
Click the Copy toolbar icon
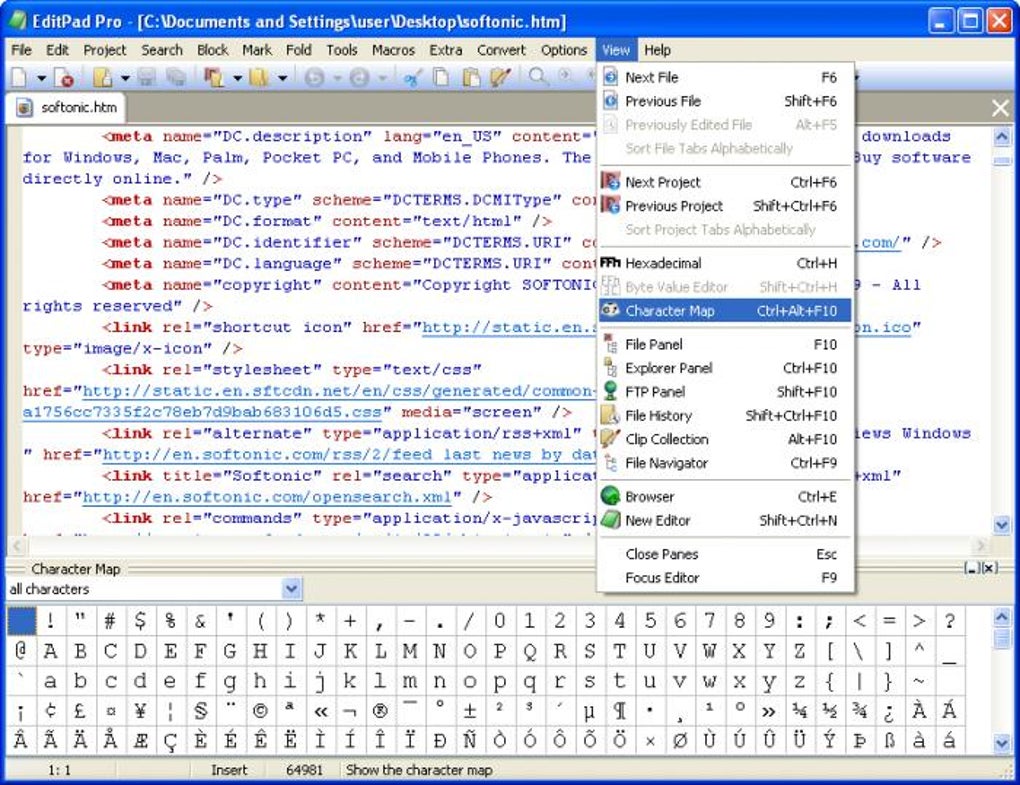pyautogui.click(x=442, y=77)
